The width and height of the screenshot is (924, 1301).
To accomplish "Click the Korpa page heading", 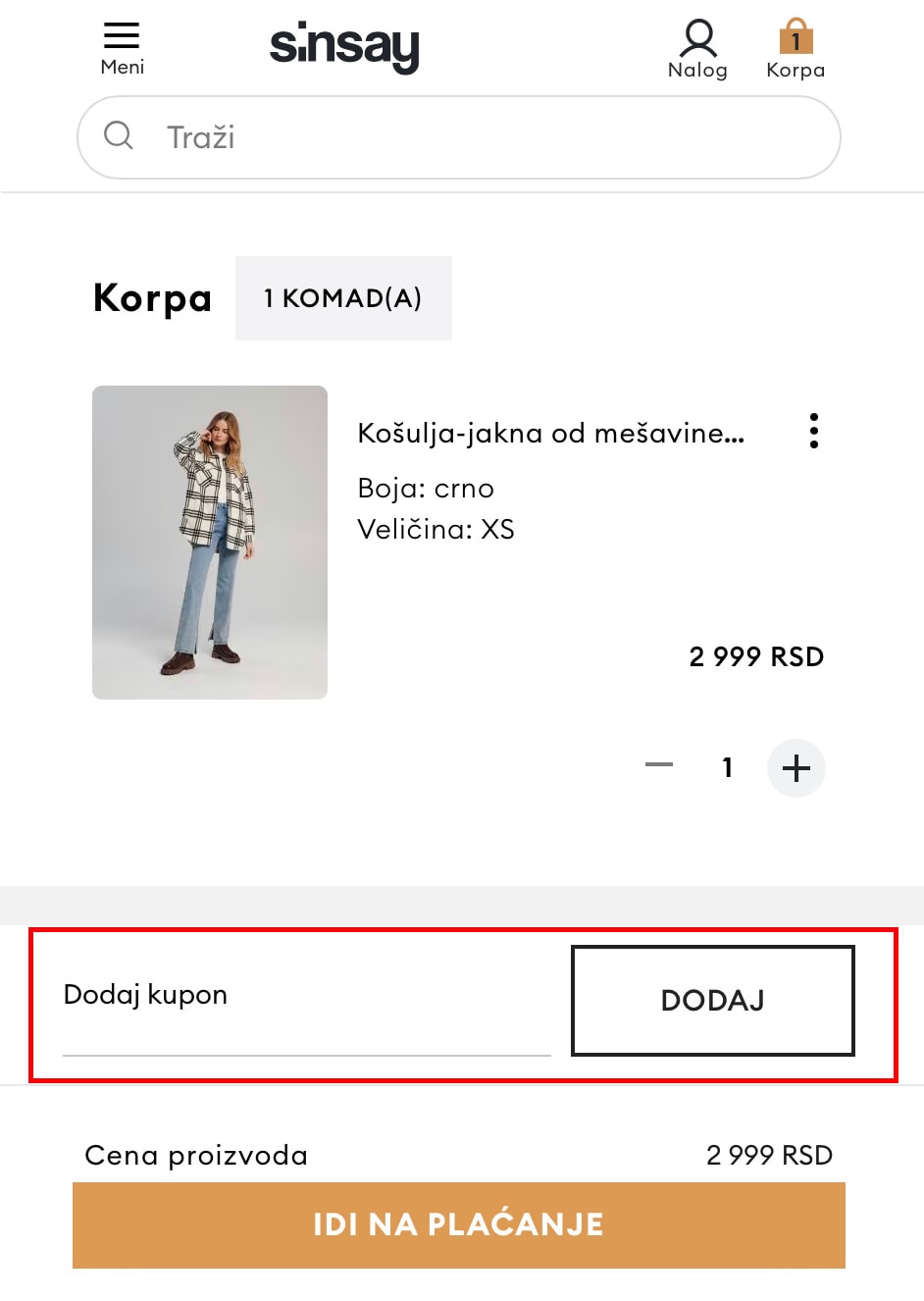I will pyautogui.click(x=152, y=298).
